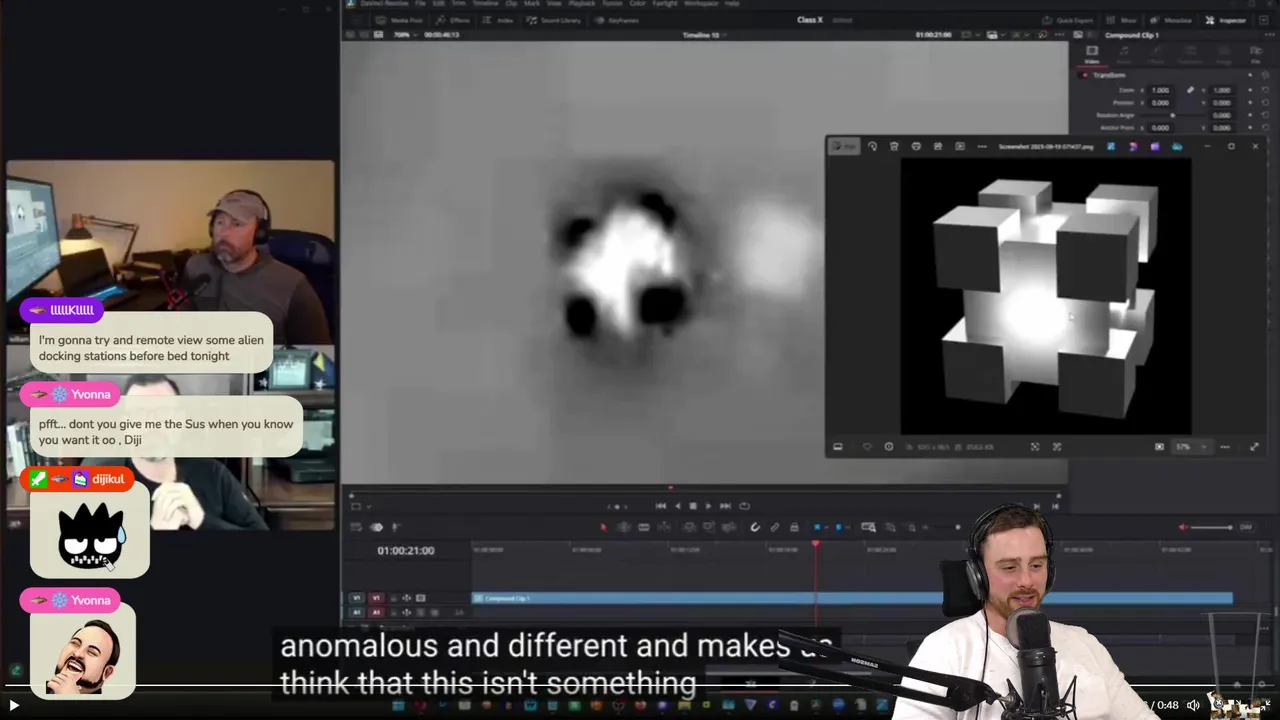Show file info in Photos viewer
The width and height of the screenshot is (1280, 720).
point(889,447)
